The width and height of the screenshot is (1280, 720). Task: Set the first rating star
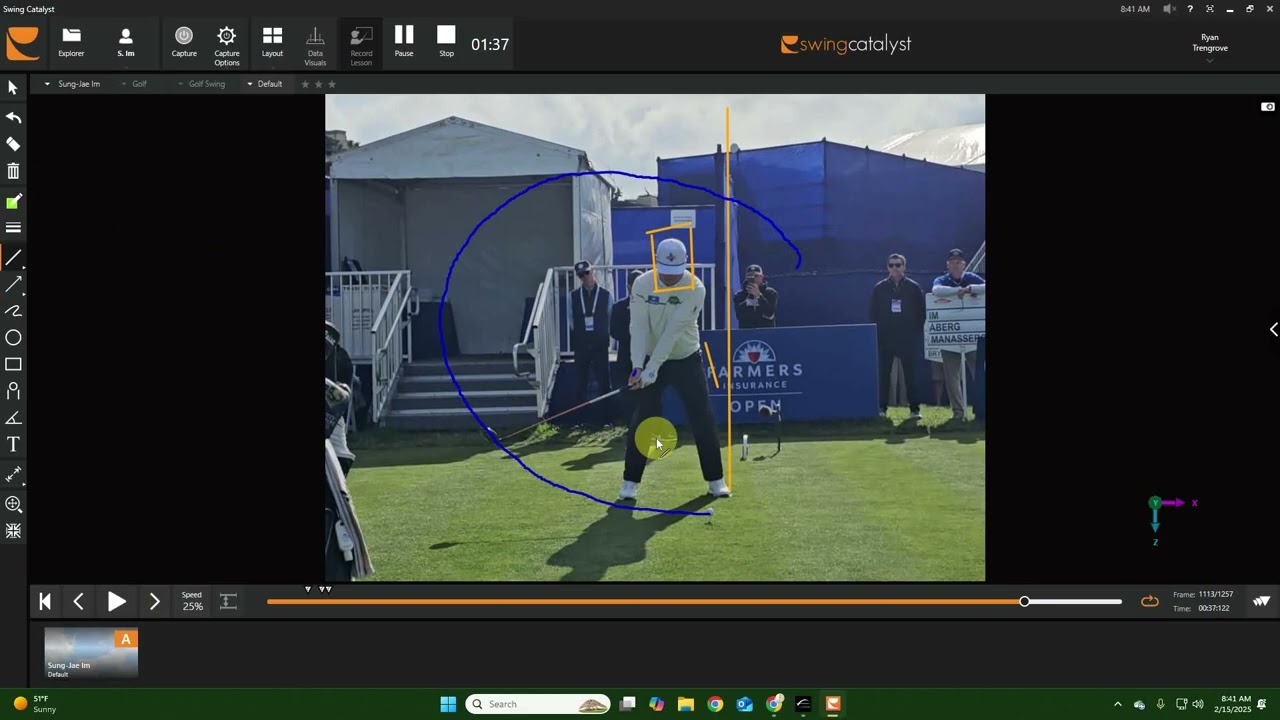tap(305, 84)
